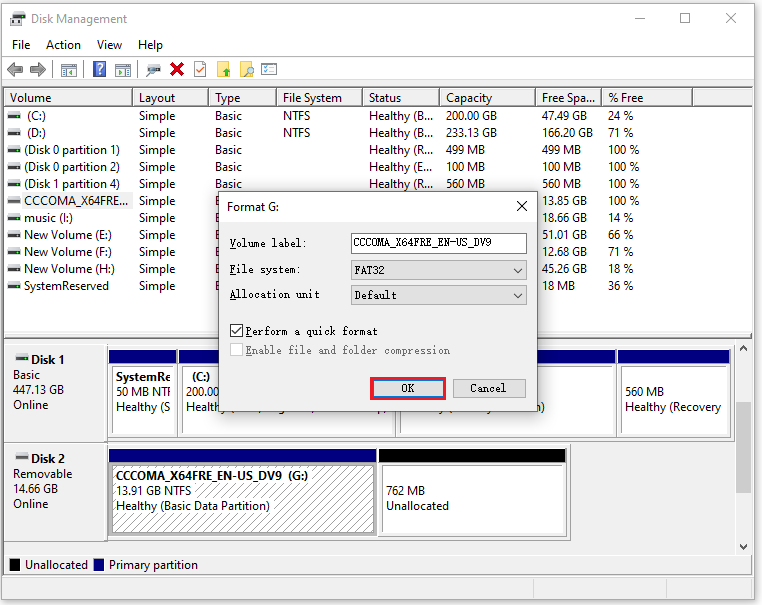This screenshot has width=762, height=605.
Task: Select the SystemReserved volume icon
Action: click(15, 286)
